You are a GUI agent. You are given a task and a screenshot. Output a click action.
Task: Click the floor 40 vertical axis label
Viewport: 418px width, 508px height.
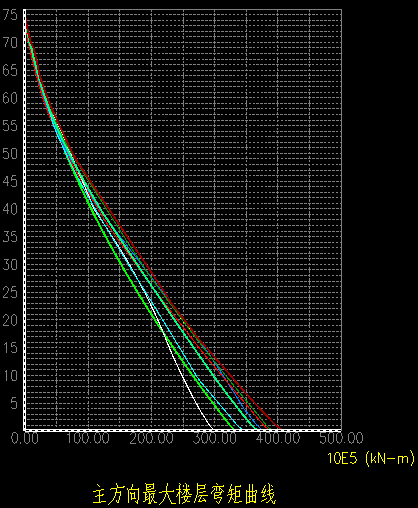[10, 209]
